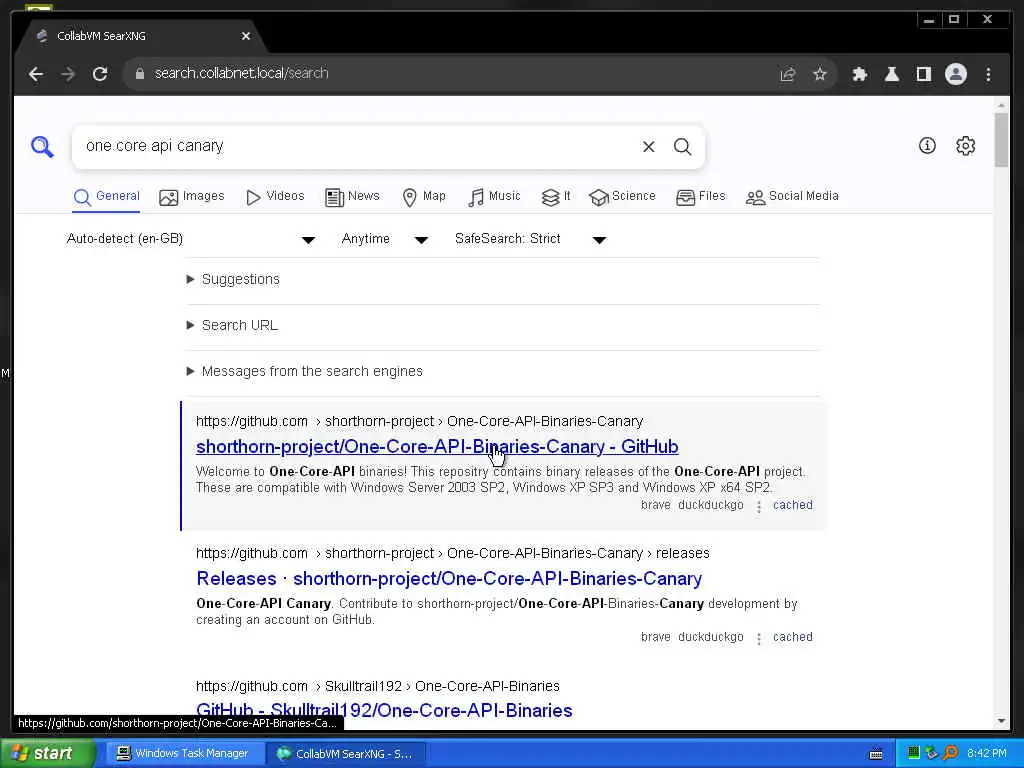This screenshot has width=1024, height=768.
Task: Switch to Windows Task Manager taskbar item
Action: [x=184, y=754]
